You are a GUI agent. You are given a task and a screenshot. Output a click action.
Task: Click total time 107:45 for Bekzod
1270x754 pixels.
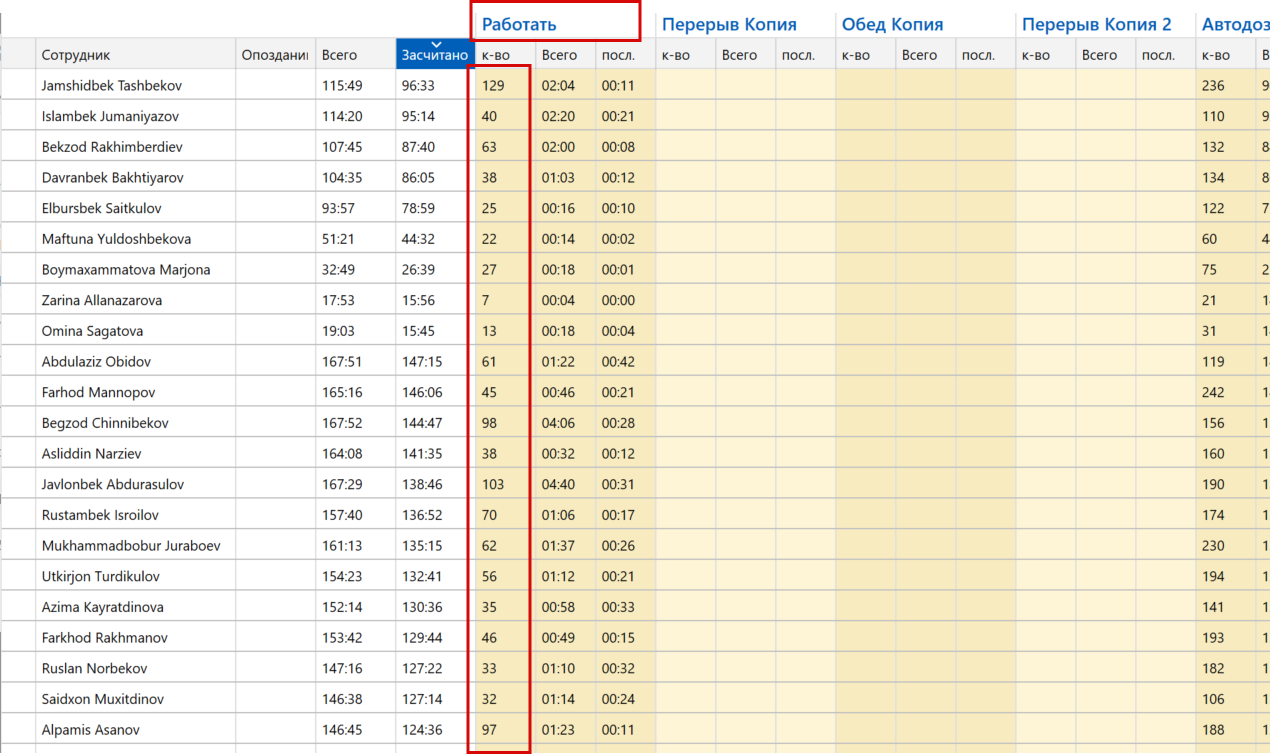tap(342, 147)
